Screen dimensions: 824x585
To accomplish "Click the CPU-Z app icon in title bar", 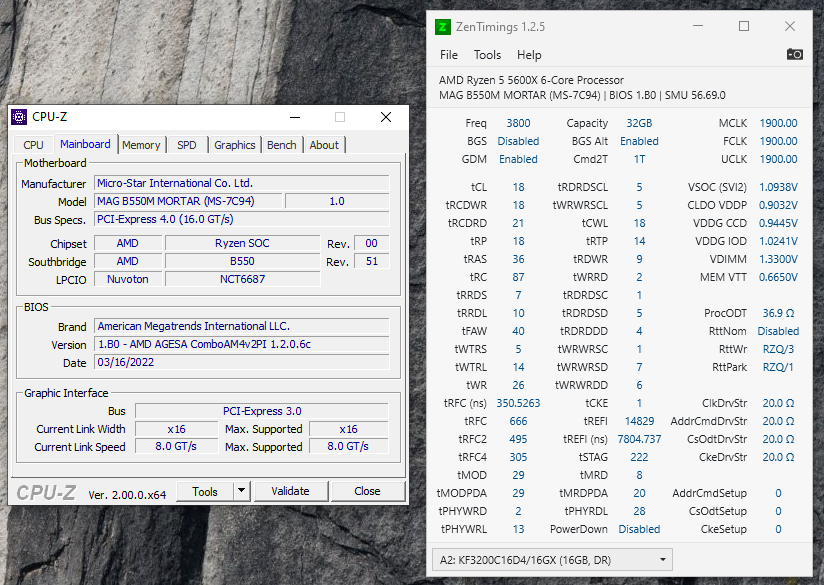I will tap(19, 117).
